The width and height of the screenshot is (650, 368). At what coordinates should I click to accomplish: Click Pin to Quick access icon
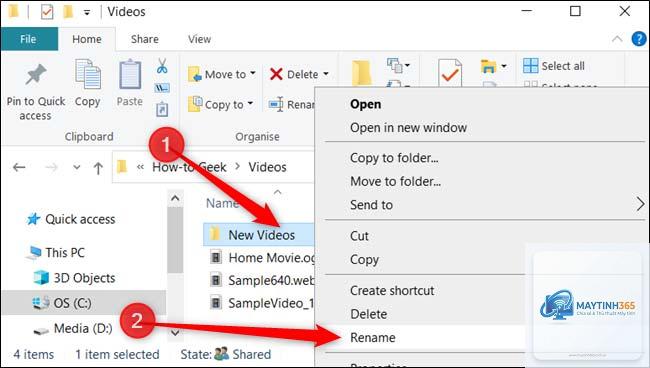[36, 75]
